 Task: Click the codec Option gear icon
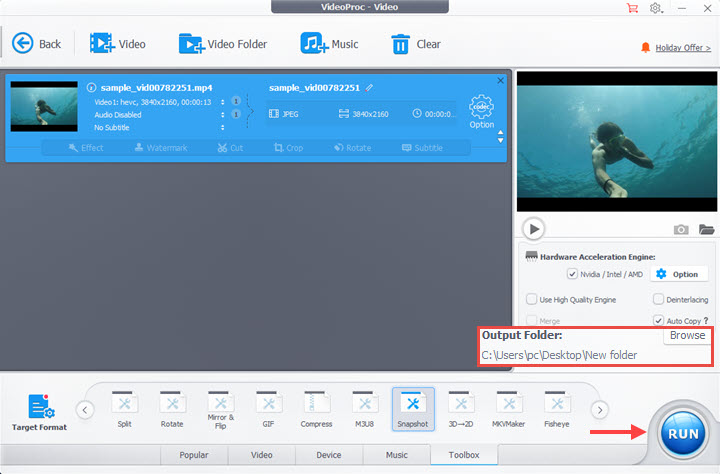coord(481,109)
